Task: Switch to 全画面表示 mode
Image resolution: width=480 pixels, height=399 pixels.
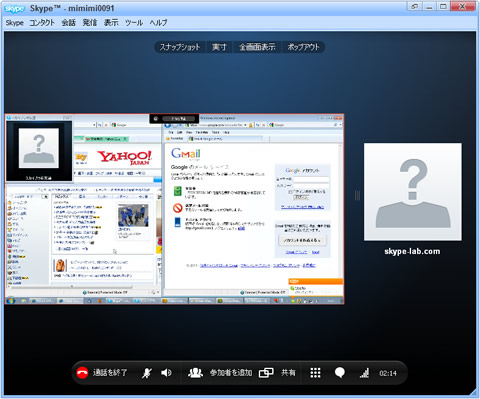Action: tap(257, 47)
